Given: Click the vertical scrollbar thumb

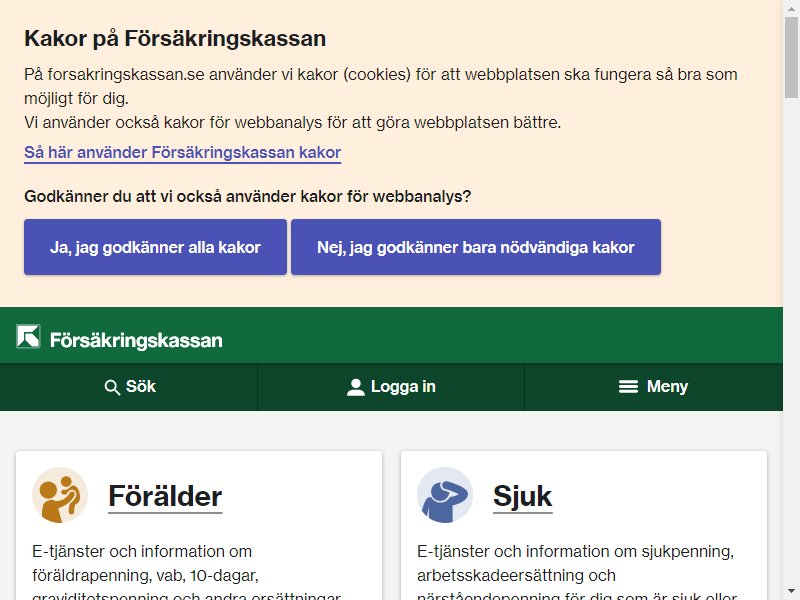Looking at the screenshot, I should pyautogui.click(x=791, y=56).
